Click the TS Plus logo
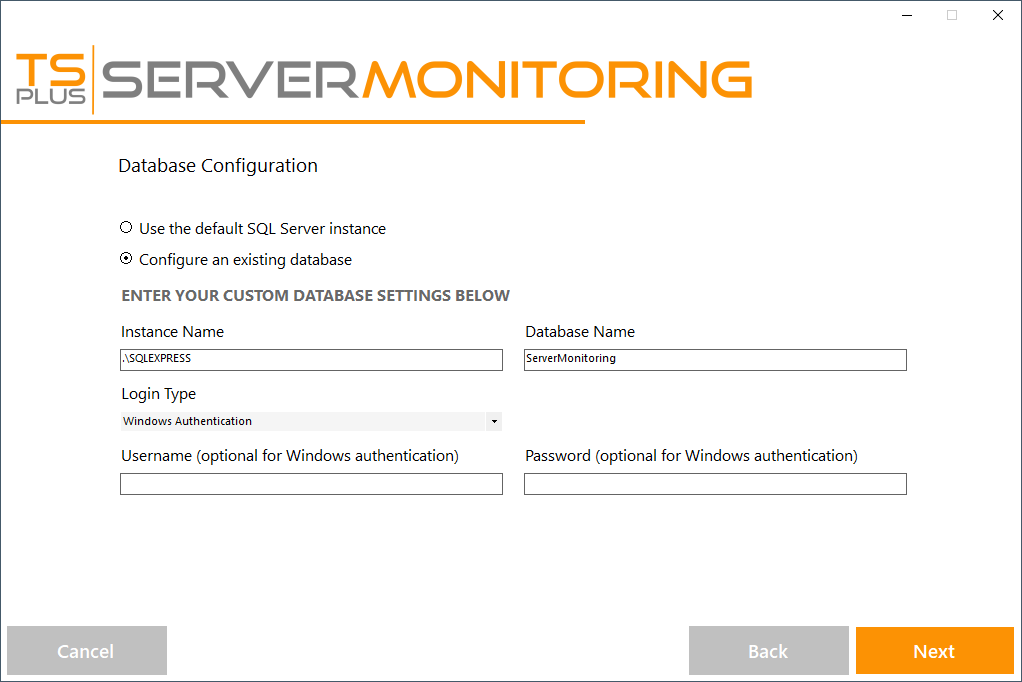This screenshot has width=1022, height=682. [x=50, y=79]
